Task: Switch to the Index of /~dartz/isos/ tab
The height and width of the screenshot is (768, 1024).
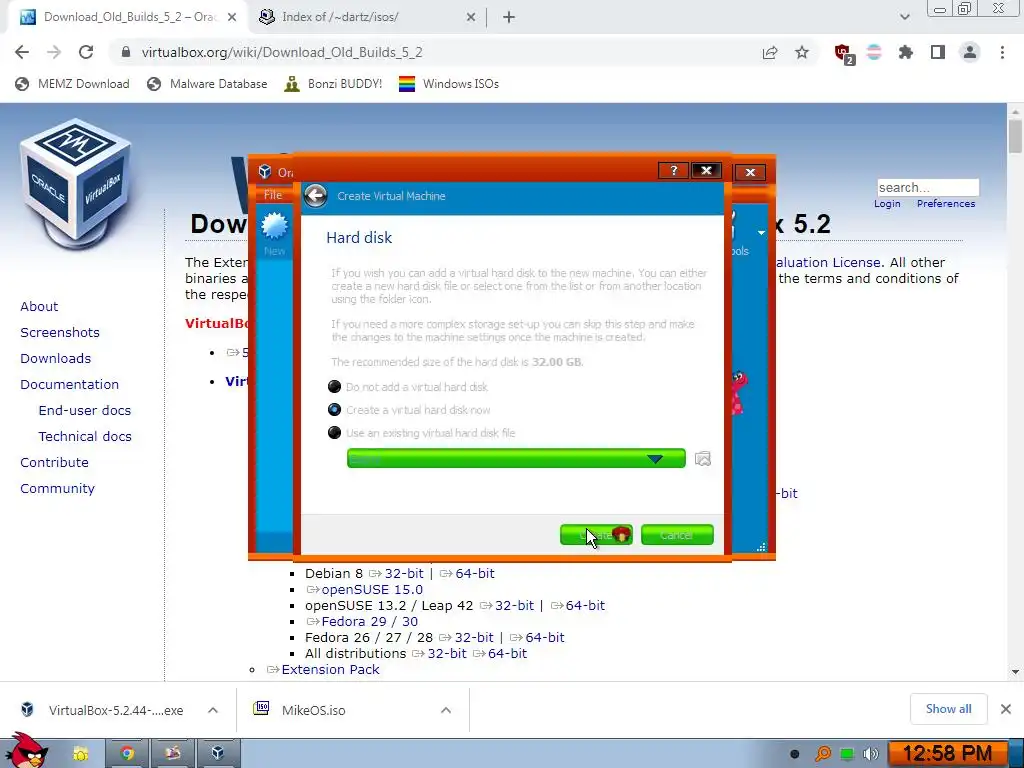Action: 366,17
